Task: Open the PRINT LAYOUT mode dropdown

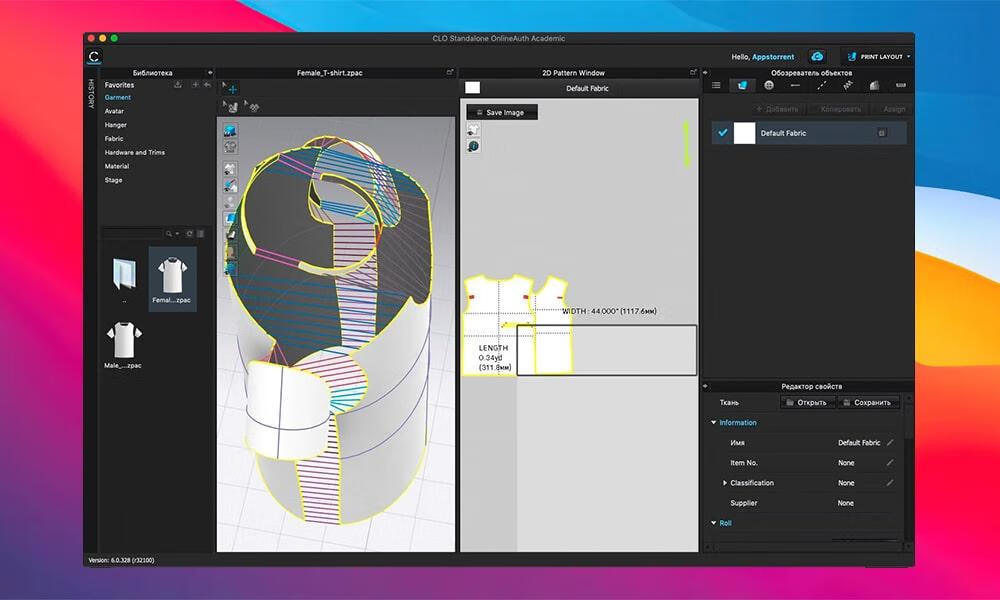Action: point(878,57)
